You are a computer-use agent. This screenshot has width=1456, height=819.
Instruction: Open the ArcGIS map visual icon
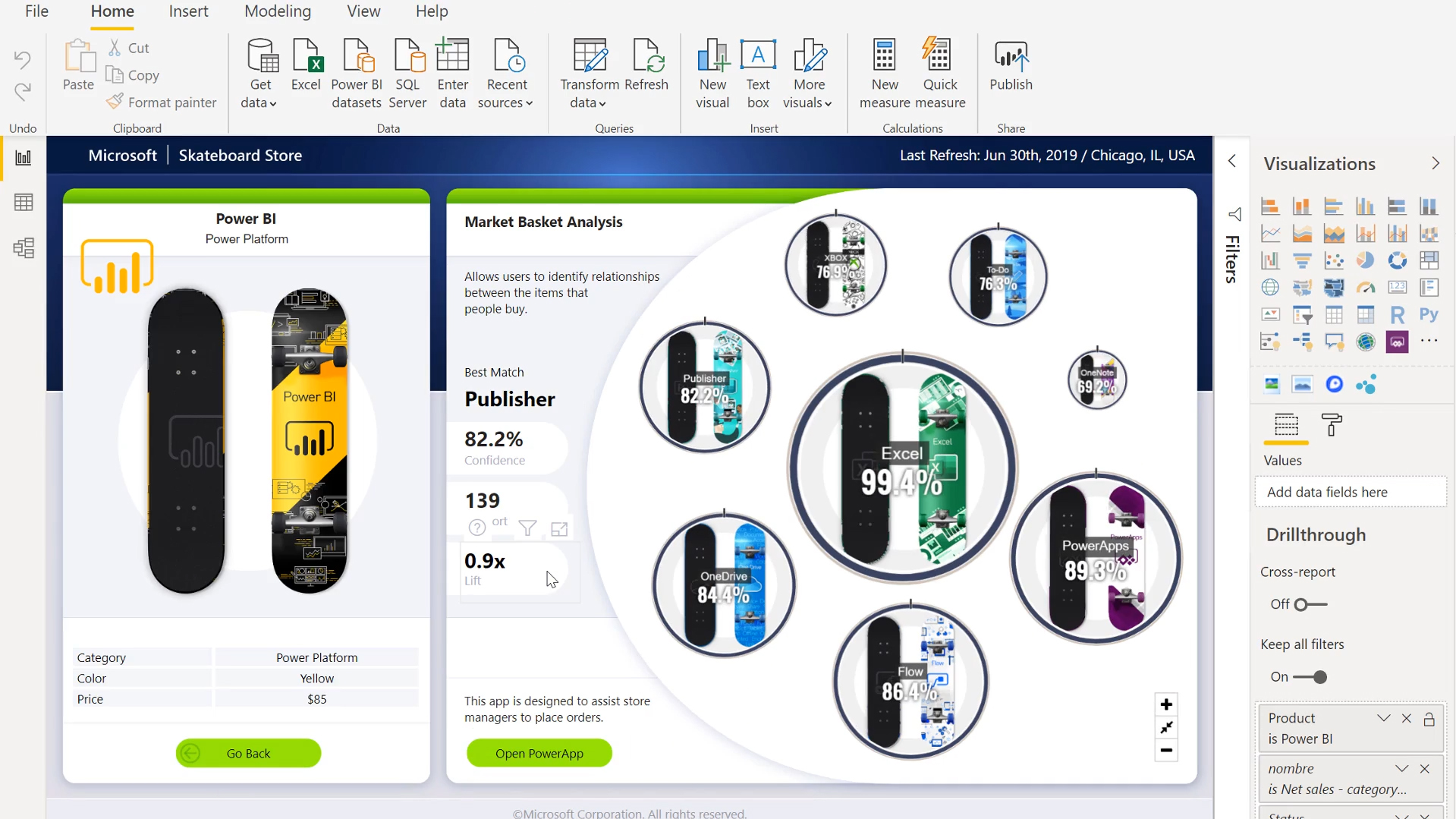point(1366,342)
